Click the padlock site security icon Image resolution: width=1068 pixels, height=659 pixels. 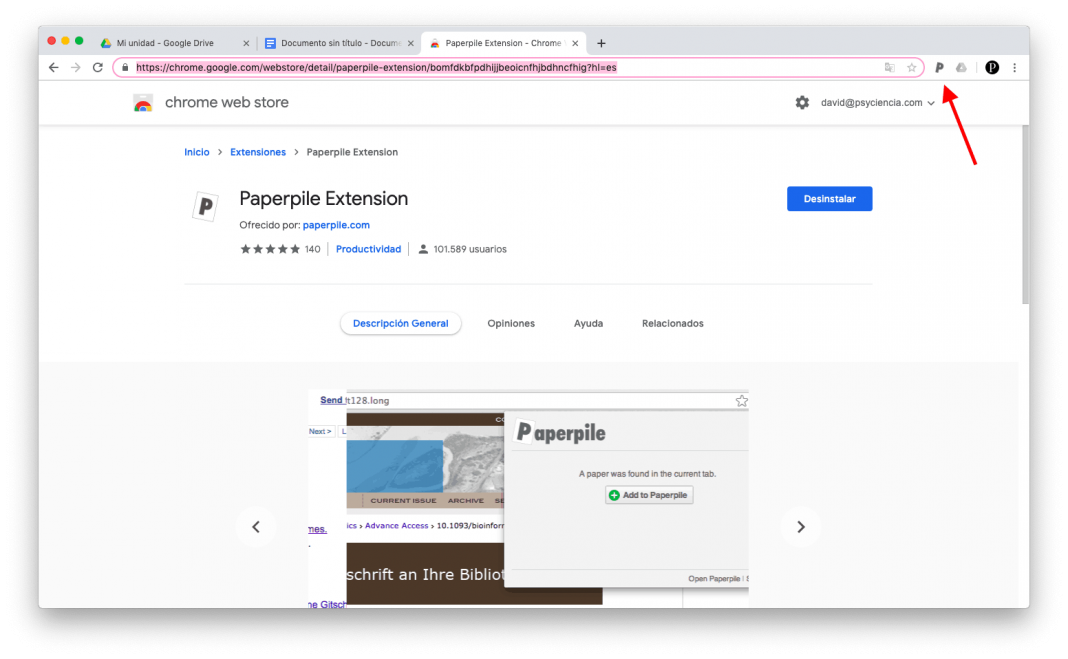pos(125,67)
